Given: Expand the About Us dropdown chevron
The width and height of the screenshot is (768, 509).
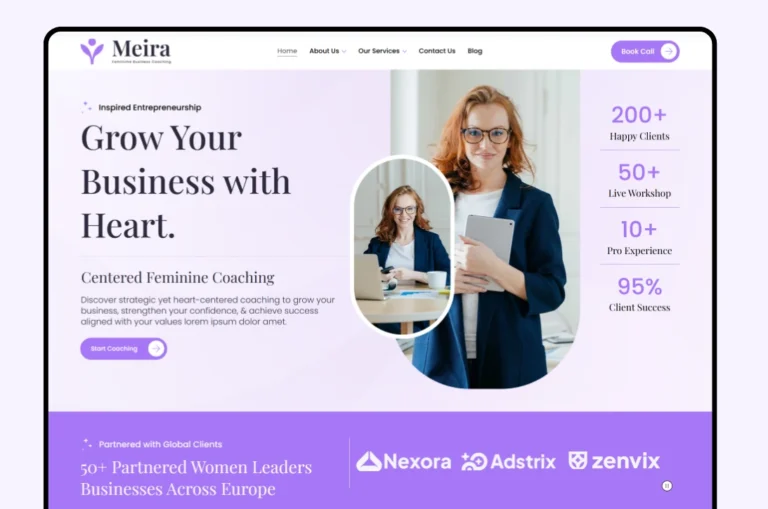Looking at the screenshot, I should tap(344, 51).
